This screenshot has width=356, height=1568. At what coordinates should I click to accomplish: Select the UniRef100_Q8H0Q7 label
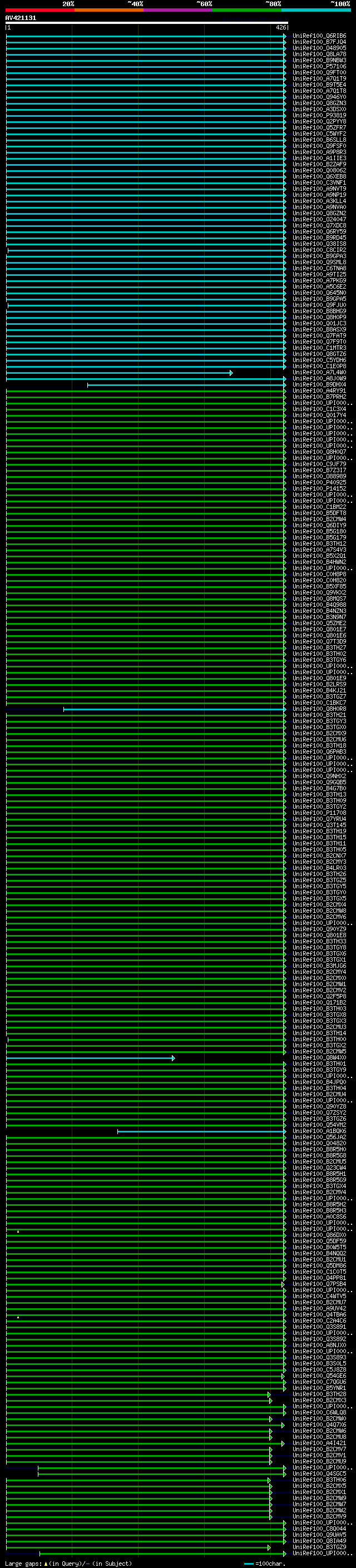point(319,452)
